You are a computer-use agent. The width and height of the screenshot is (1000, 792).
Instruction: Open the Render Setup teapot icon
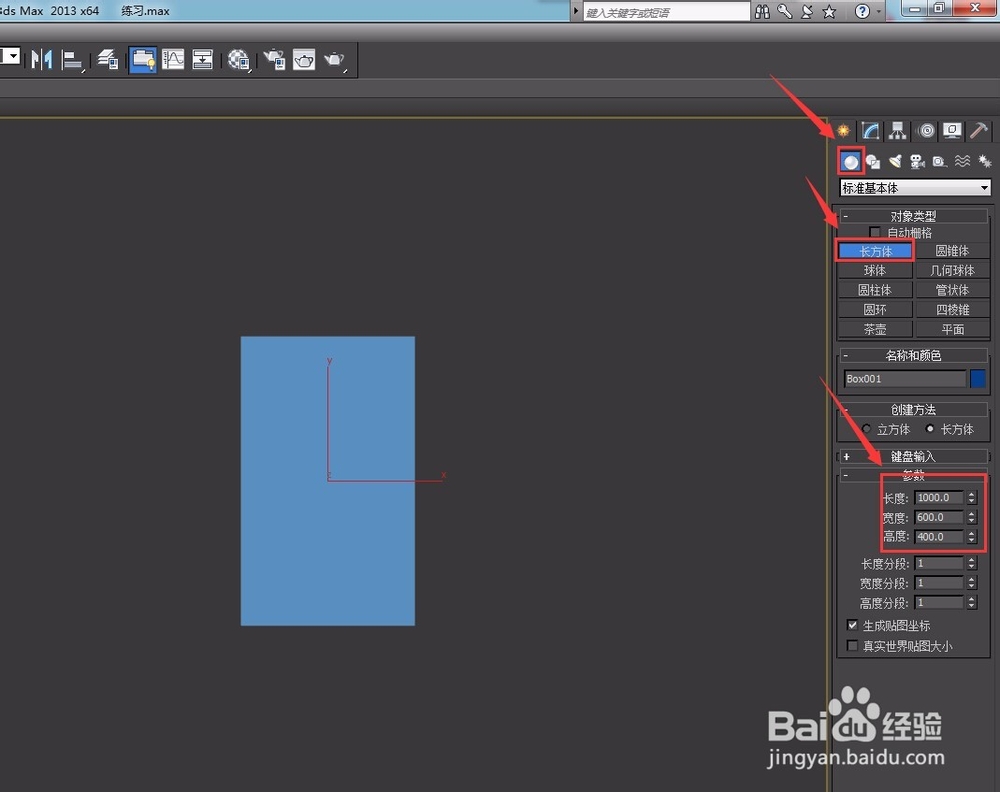tap(274, 60)
